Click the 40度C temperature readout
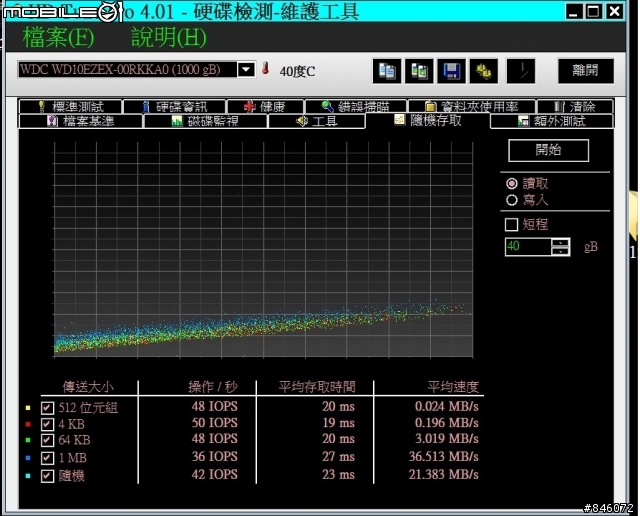640x516 pixels. pyautogui.click(x=297, y=72)
